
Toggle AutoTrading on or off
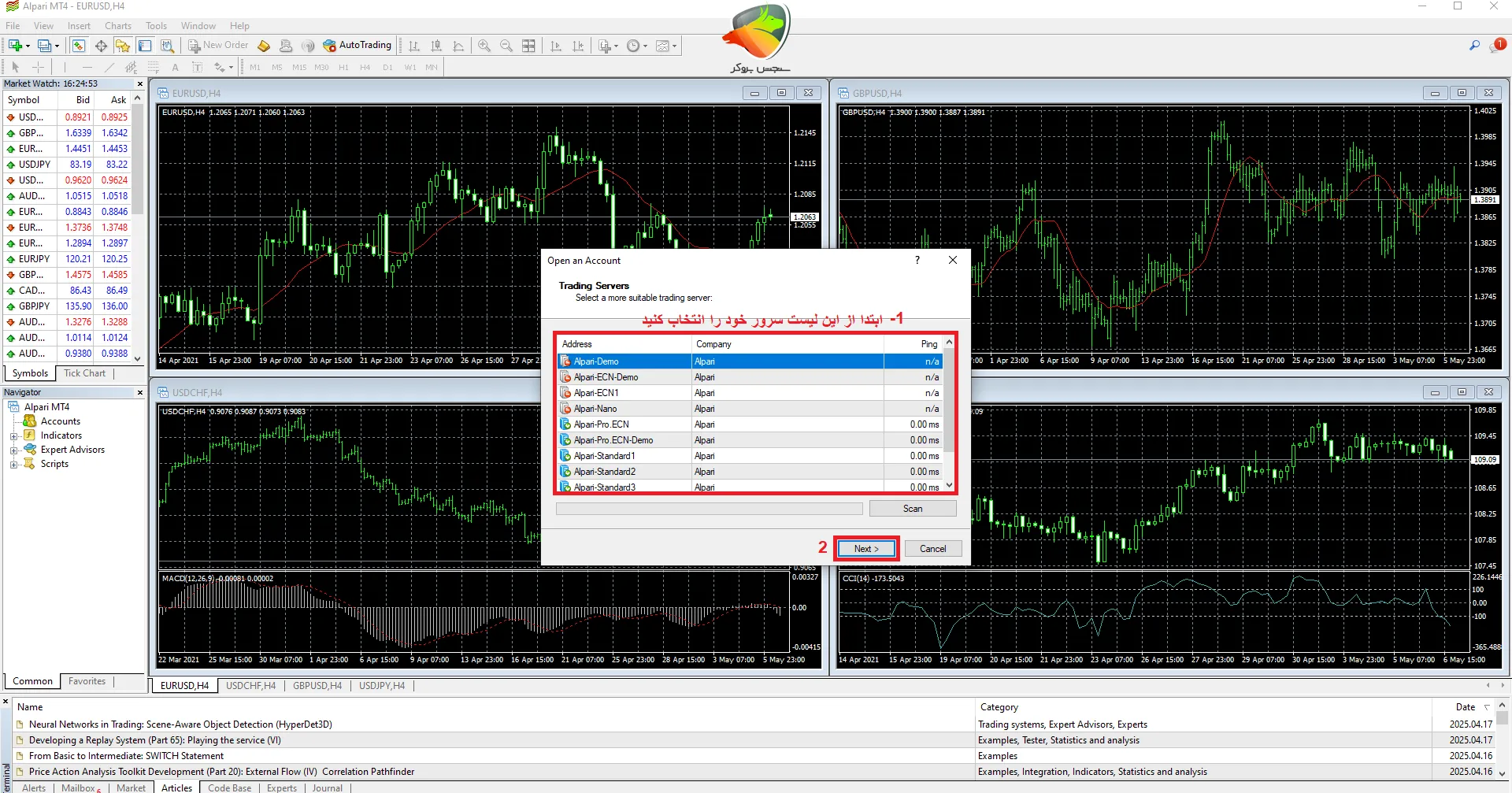pos(357,46)
